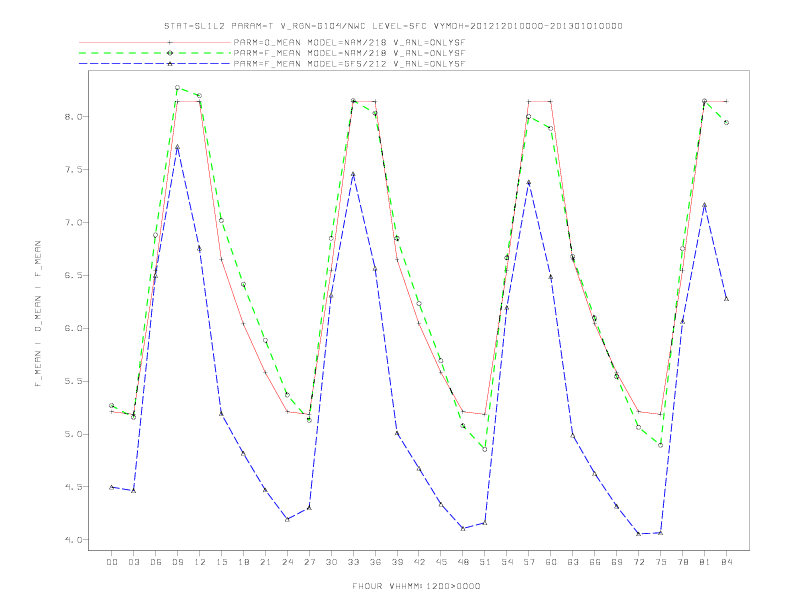
Task: Click the x-axis label FHOUR VHHMM:1200>0000
Action: (x=416, y=586)
